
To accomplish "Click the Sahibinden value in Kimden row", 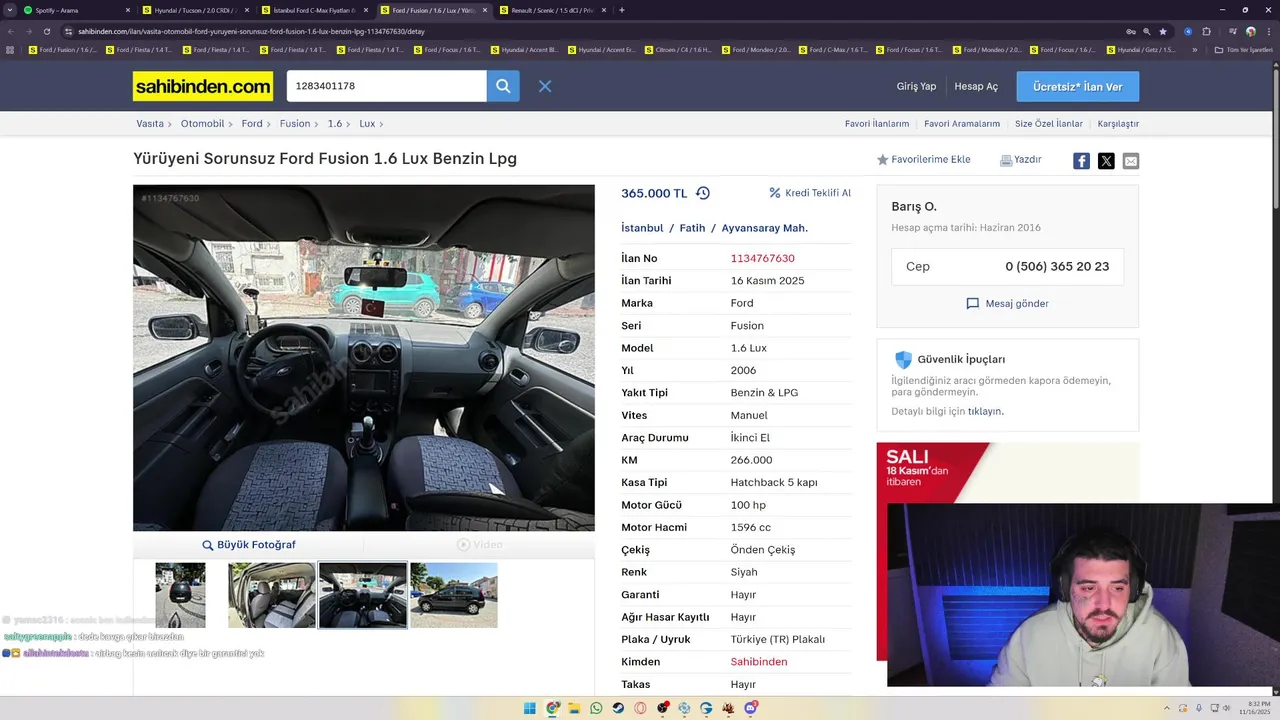I will [759, 662].
